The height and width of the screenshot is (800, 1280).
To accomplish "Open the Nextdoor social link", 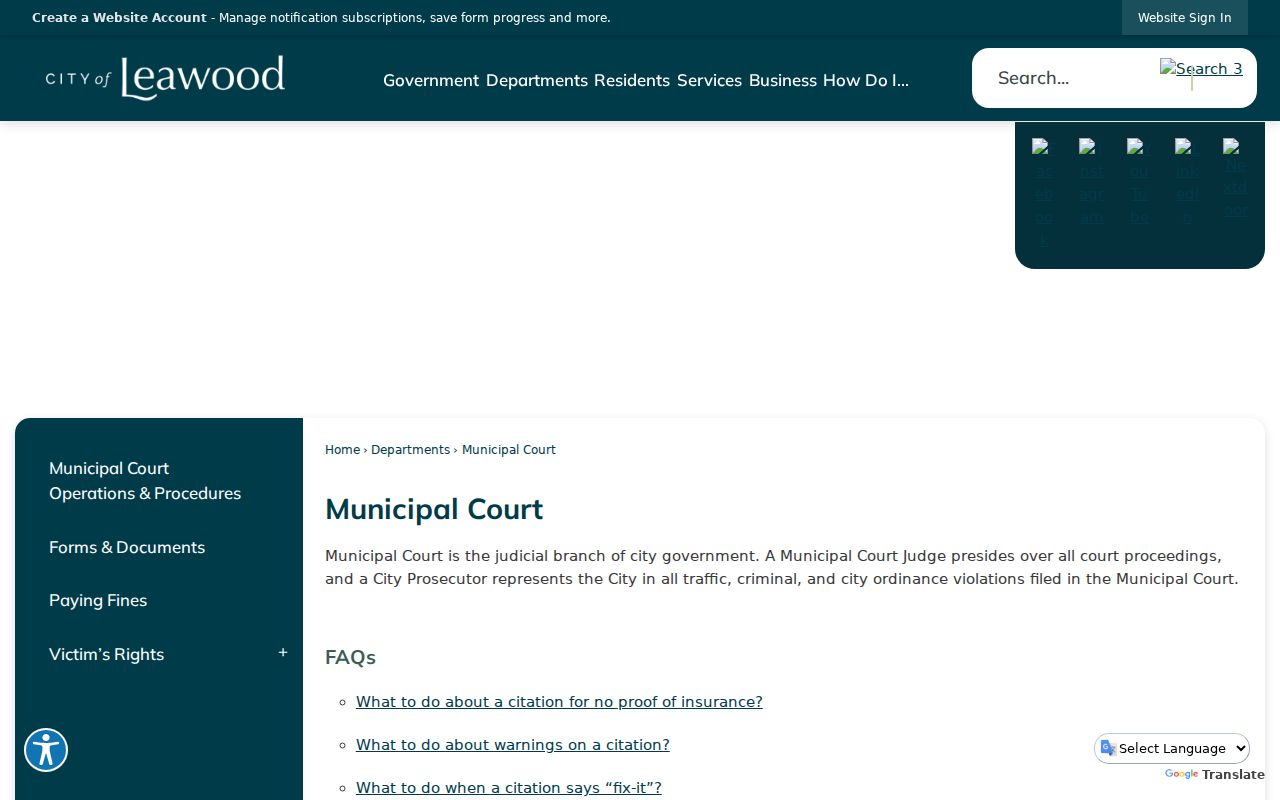I will (1235, 178).
